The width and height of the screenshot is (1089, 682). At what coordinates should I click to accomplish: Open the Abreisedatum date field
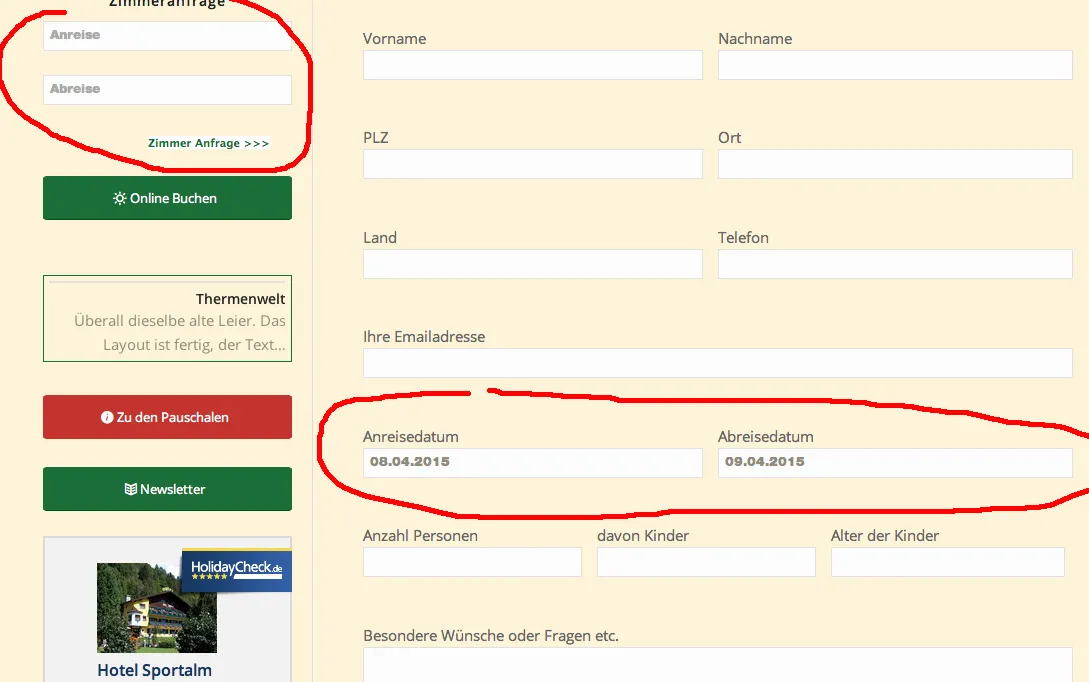[x=895, y=463]
